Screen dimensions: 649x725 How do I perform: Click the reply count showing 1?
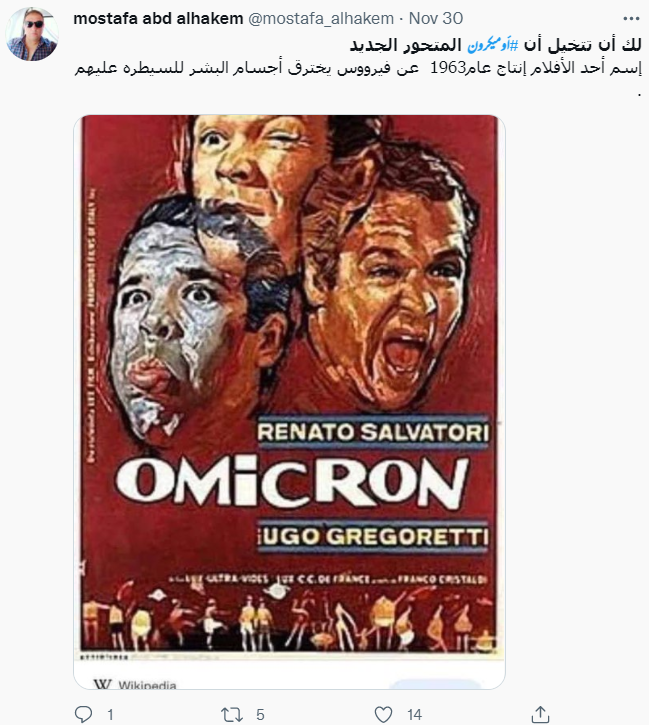click(x=110, y=715)
